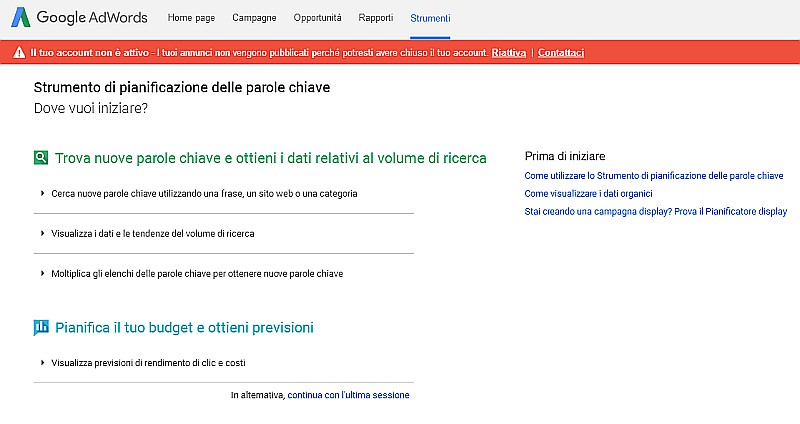Image resolution: width=800 pixels, height=424 pixels.
Task: Click the Contattaci link in the banner
Action: [561, 53]
